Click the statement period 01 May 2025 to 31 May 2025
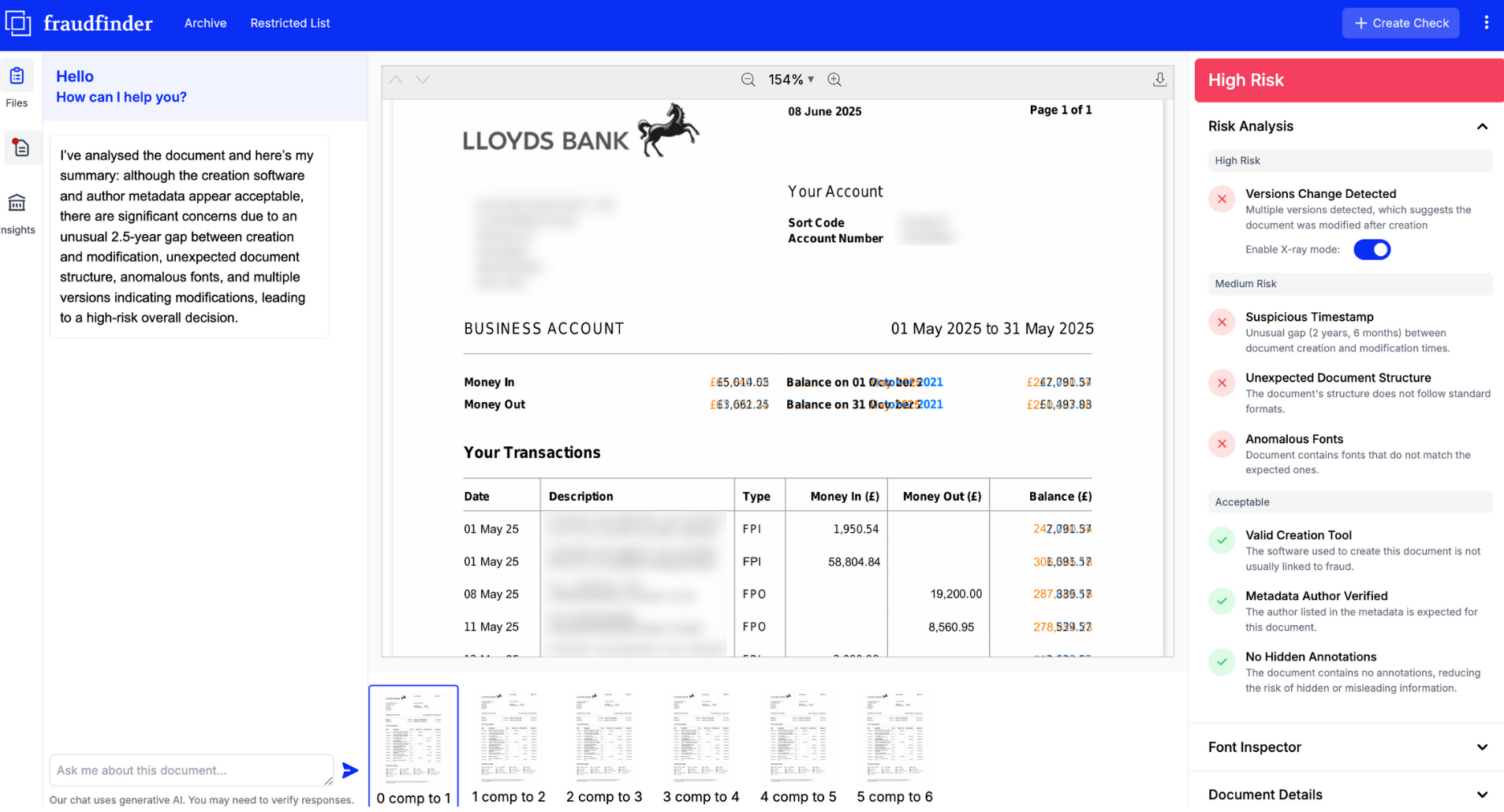This screenshot has width=1504, height=812. pos(992,329)
